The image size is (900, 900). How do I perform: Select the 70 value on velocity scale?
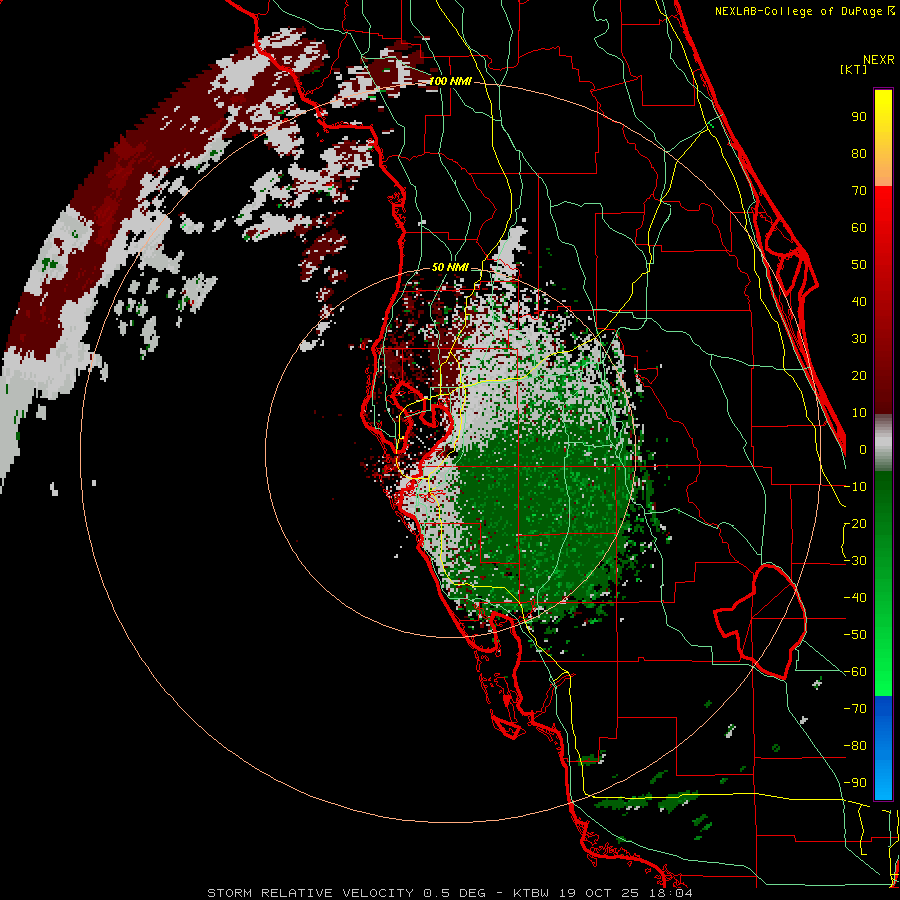(859, 191)
